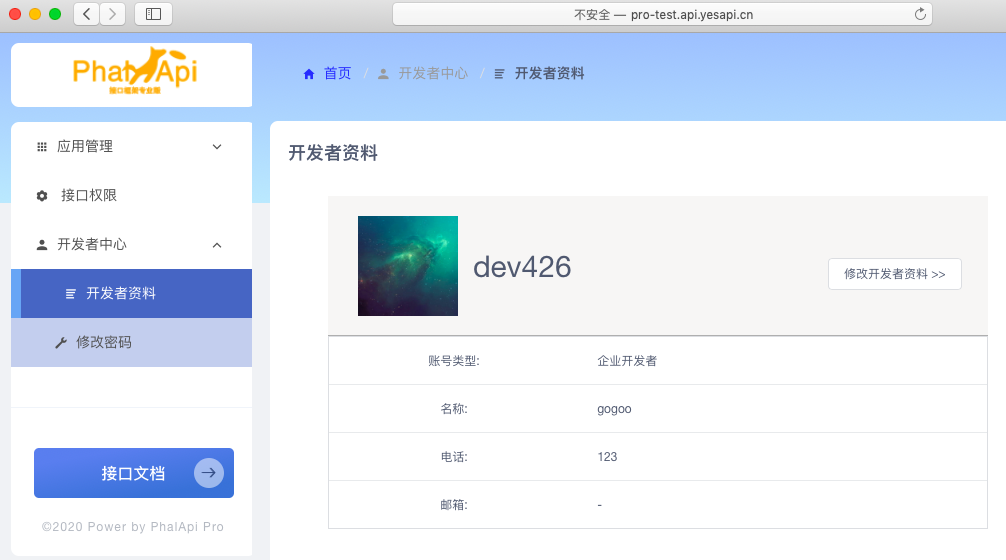The height and width of the screenshot is (560, 1006).
Task: Click the browser address bar
Action: (662, 14)
